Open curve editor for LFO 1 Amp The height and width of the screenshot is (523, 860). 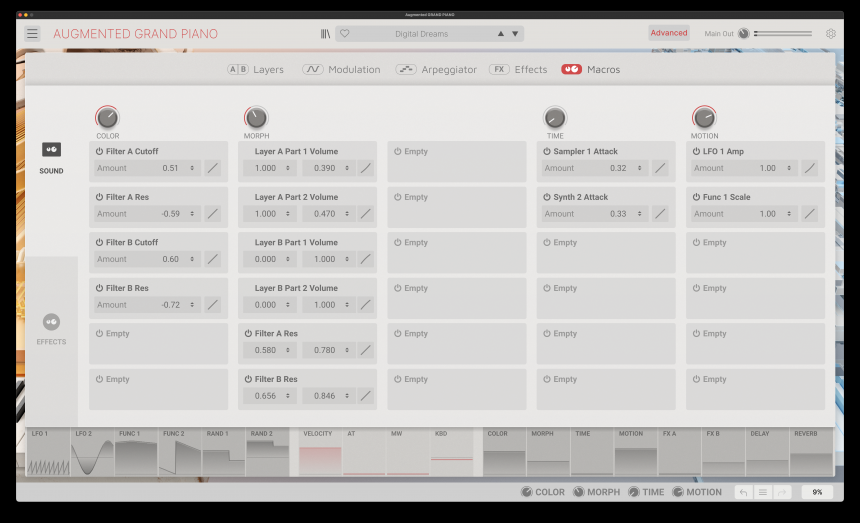point(810,168)
